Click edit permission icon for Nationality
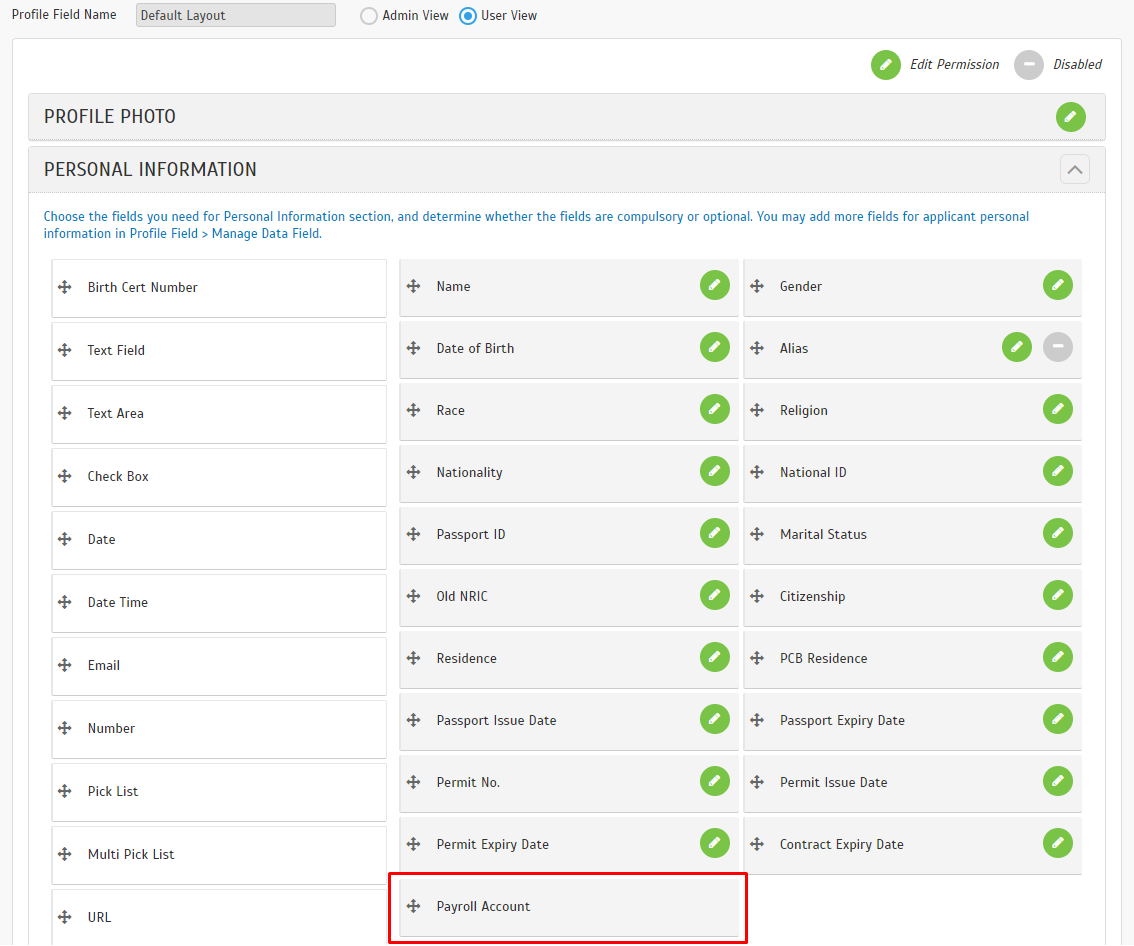This screenshot has width=1134, height=946. click(x=714, y=471)
